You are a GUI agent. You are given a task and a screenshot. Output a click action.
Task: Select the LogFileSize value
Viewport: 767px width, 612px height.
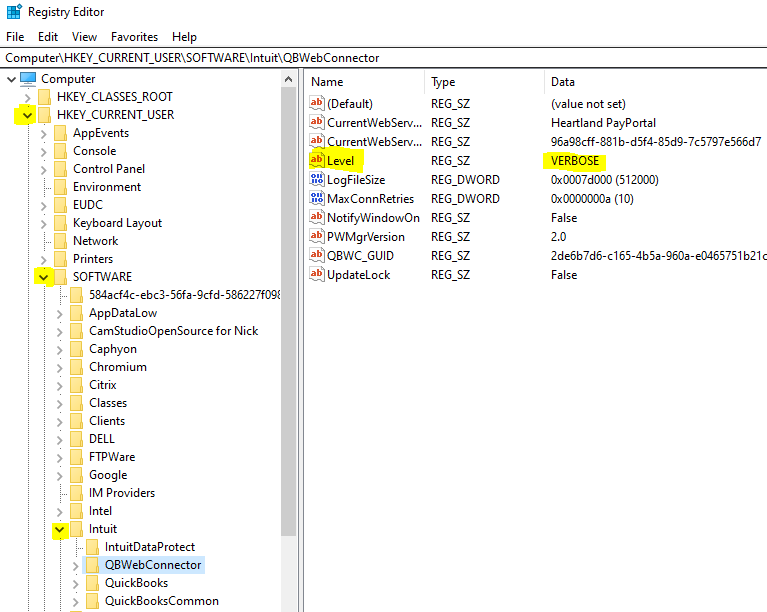pyautogui.click(x=356, y=180)
